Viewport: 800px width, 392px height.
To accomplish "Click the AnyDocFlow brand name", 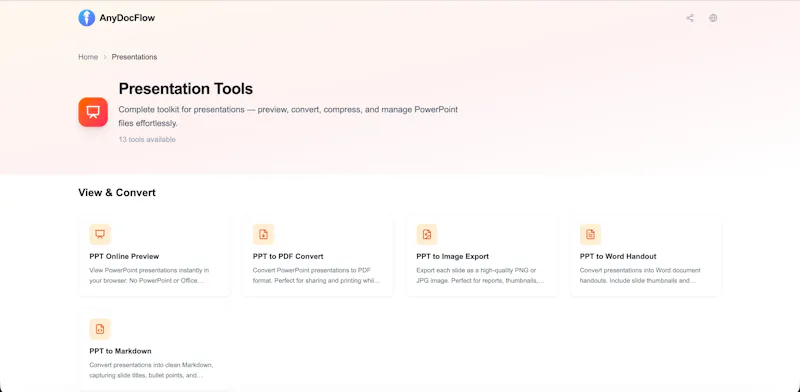I will pyautogui.click(x=127, y=18).
